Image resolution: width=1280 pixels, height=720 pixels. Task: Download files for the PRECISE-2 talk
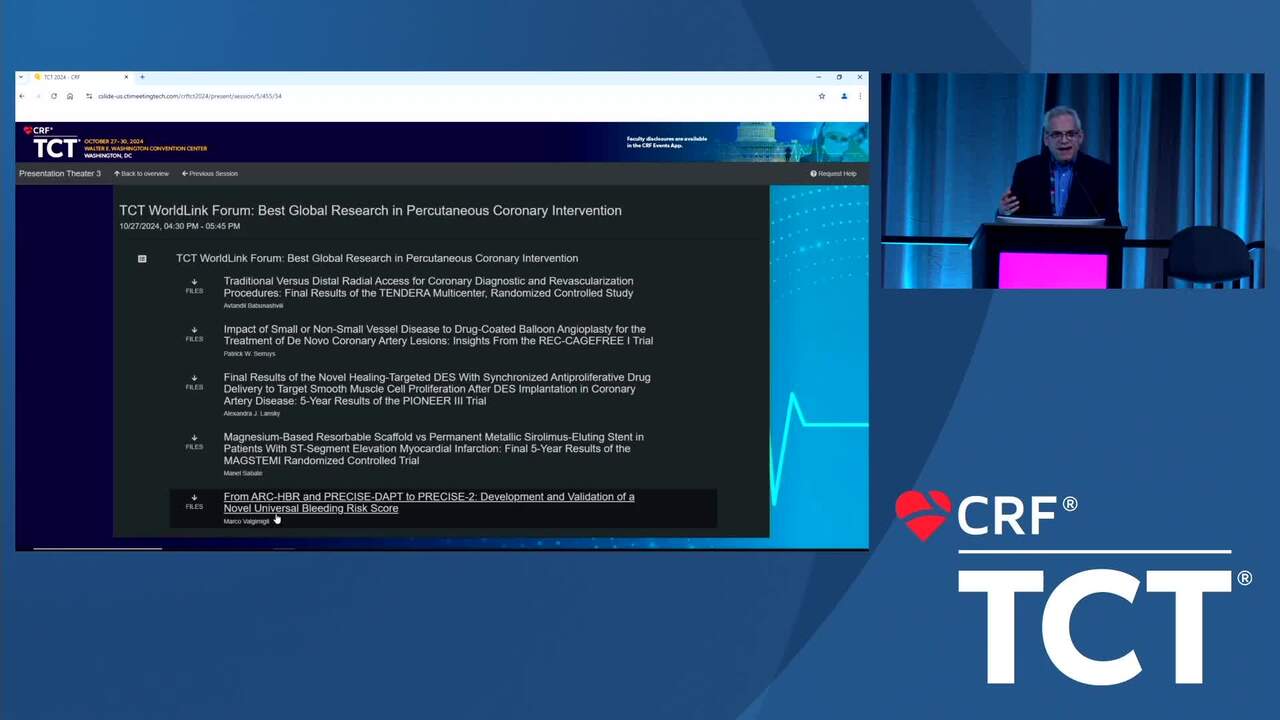(194, 502)
